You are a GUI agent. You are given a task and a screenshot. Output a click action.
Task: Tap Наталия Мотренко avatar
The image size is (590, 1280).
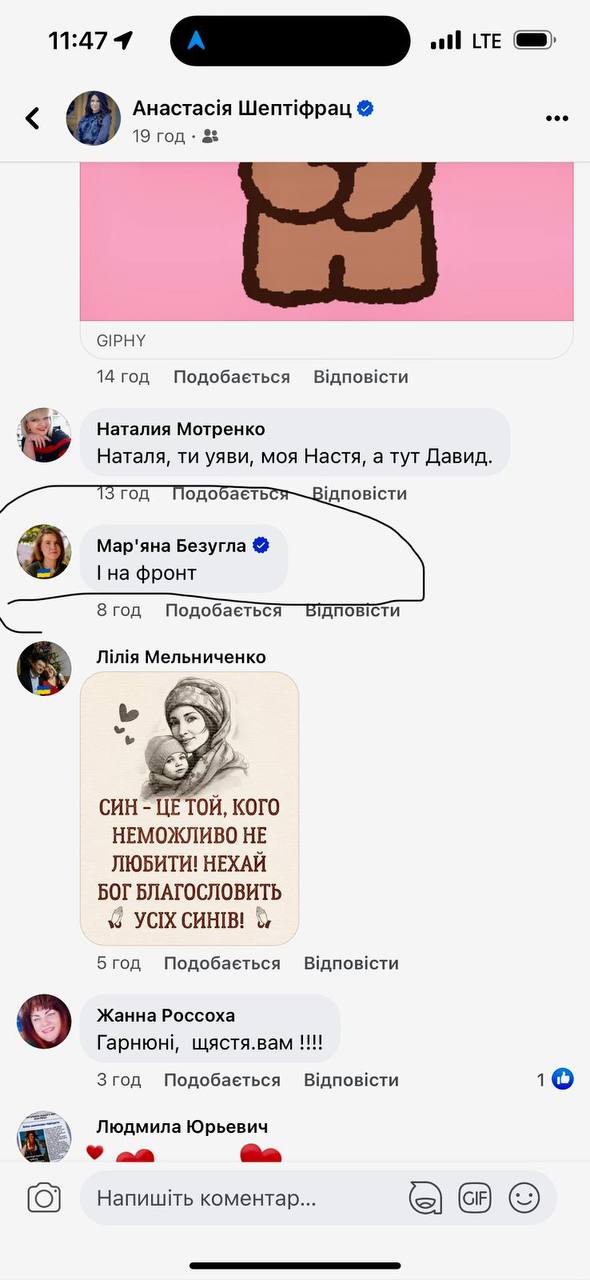tap(45, 435)
